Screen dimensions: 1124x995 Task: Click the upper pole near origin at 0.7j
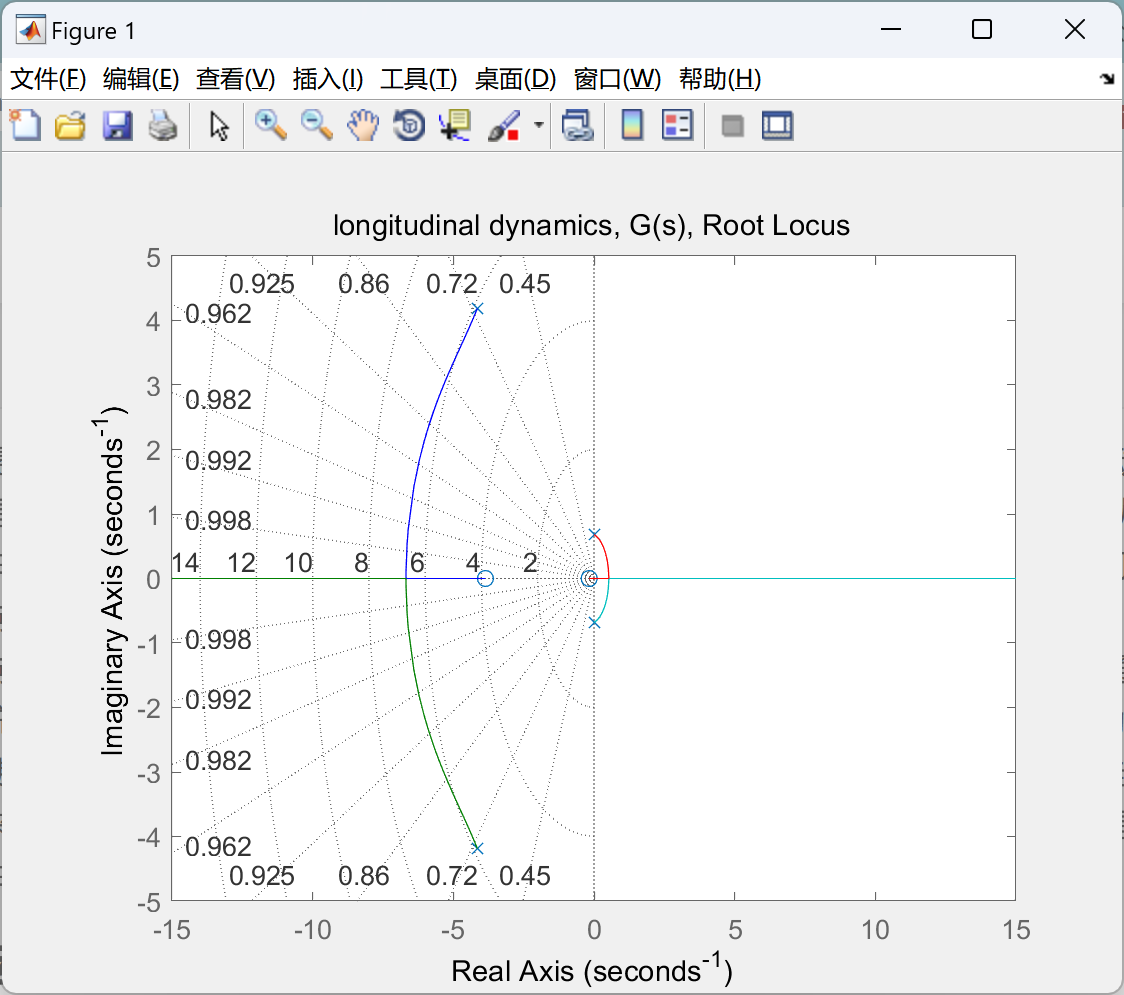coord(594,534)
